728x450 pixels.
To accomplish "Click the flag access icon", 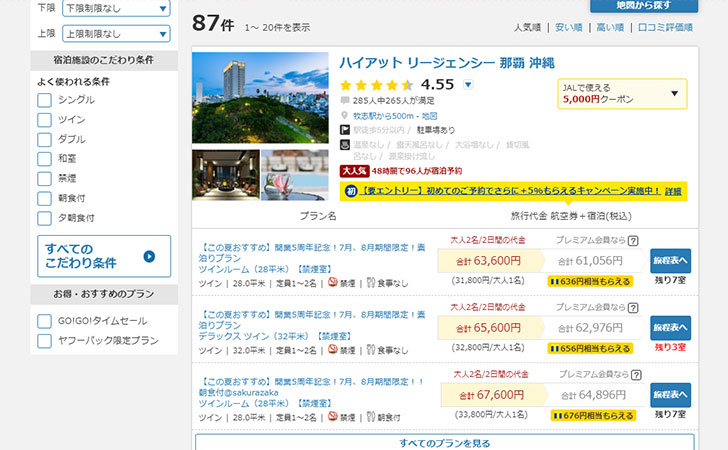I will pos(344,130).
